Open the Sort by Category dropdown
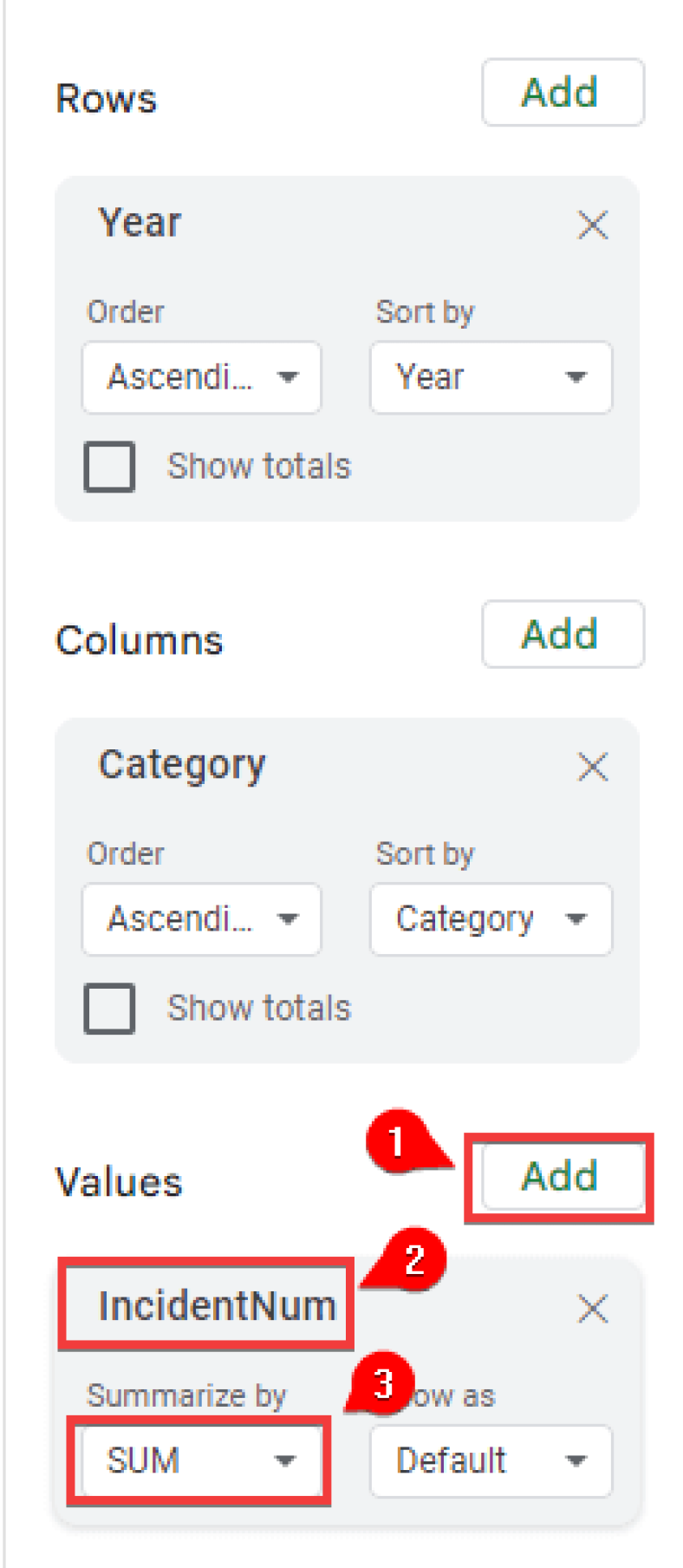683x1568 pixels. (491, 919)
